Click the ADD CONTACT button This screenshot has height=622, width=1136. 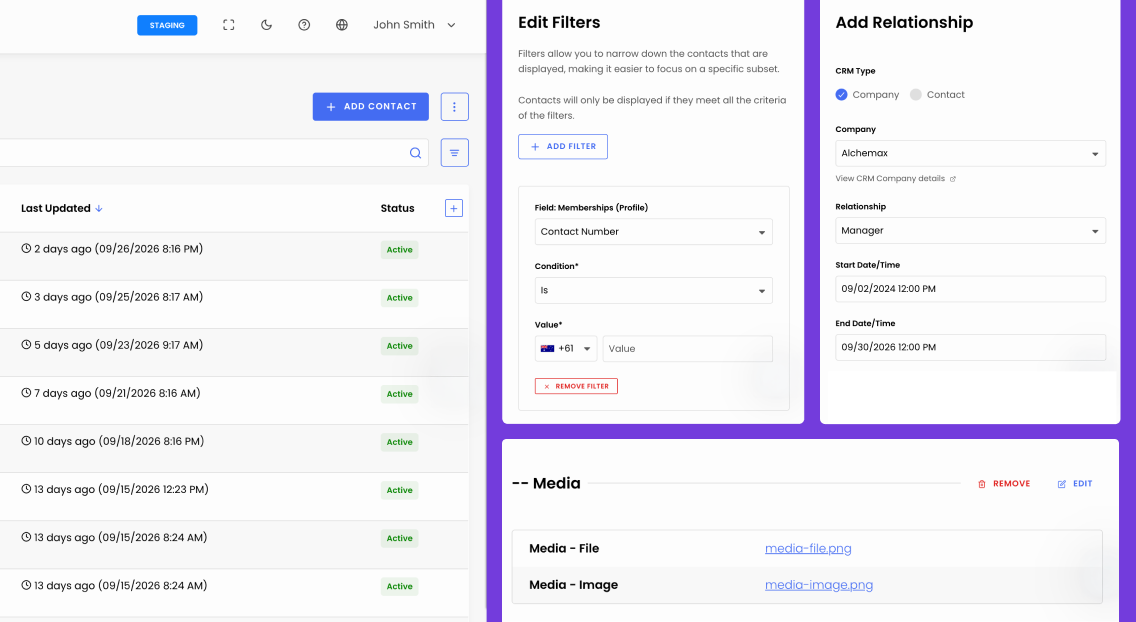(371, 106)
